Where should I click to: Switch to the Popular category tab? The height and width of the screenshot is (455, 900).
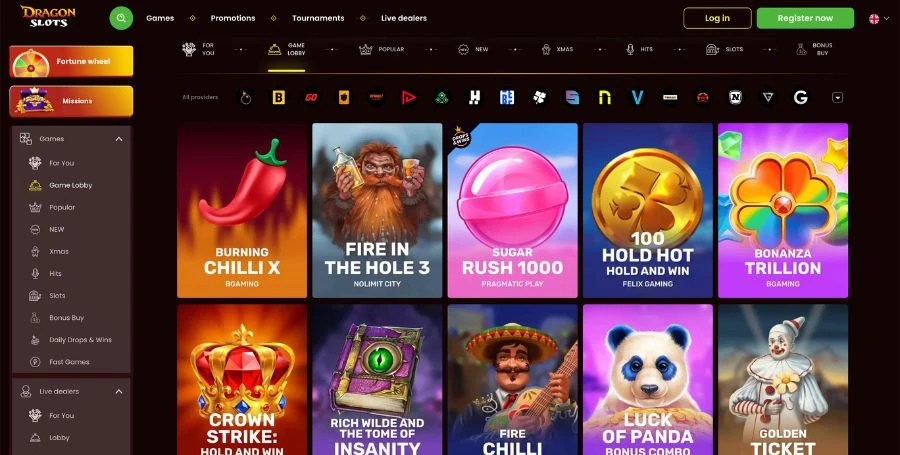click(x=382, y=49)
